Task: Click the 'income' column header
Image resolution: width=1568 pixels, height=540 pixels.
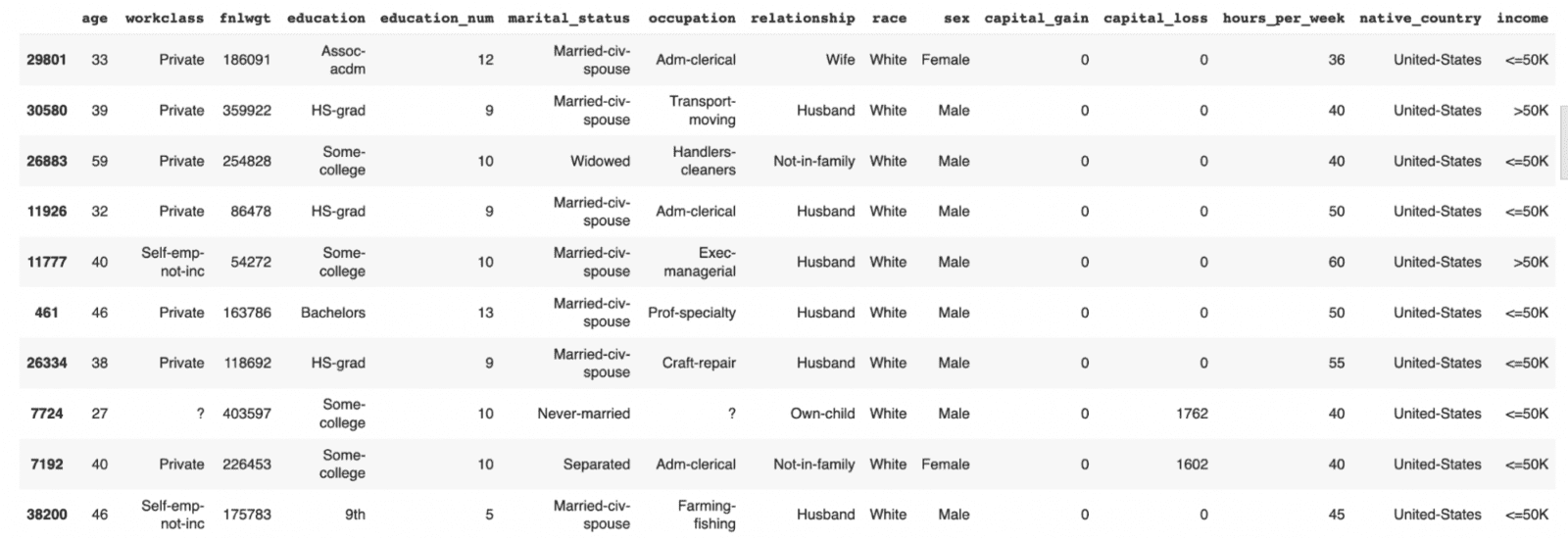Action: [x=1522, y=18]
